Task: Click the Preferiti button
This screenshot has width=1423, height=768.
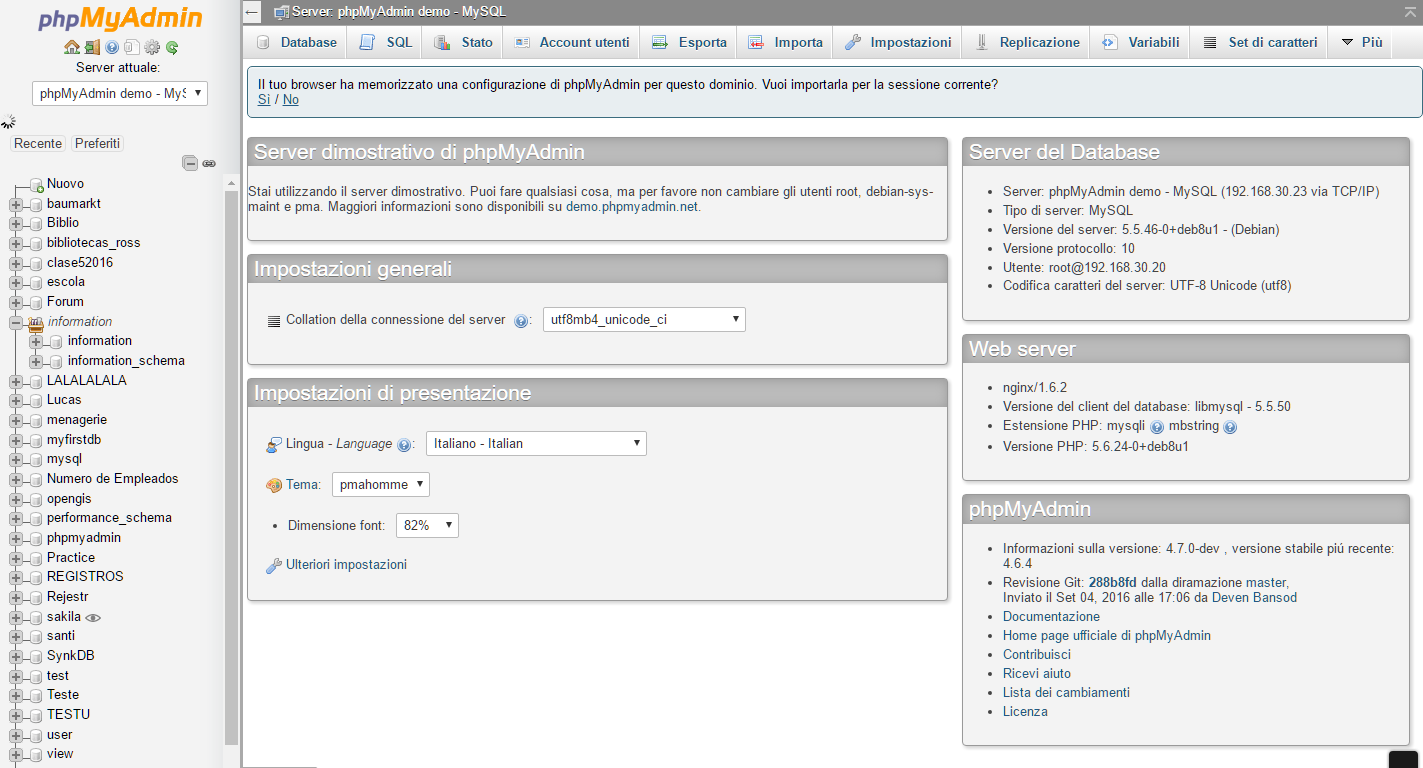Action: [x=97, y=144]
